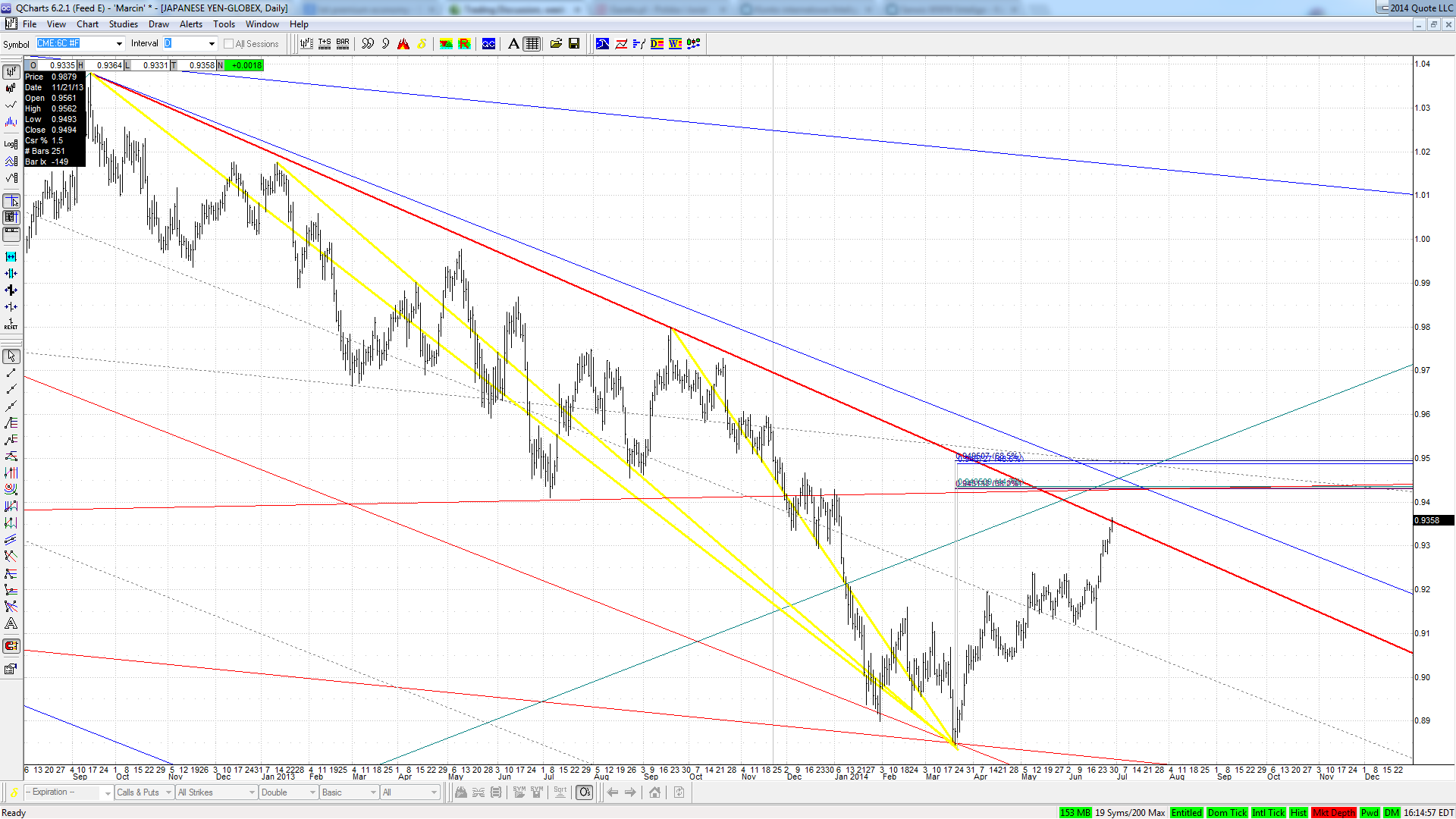This screenshot has width=1456, height=819.
Task: Expand the Interval dropdown
Action: pos(212,44)
